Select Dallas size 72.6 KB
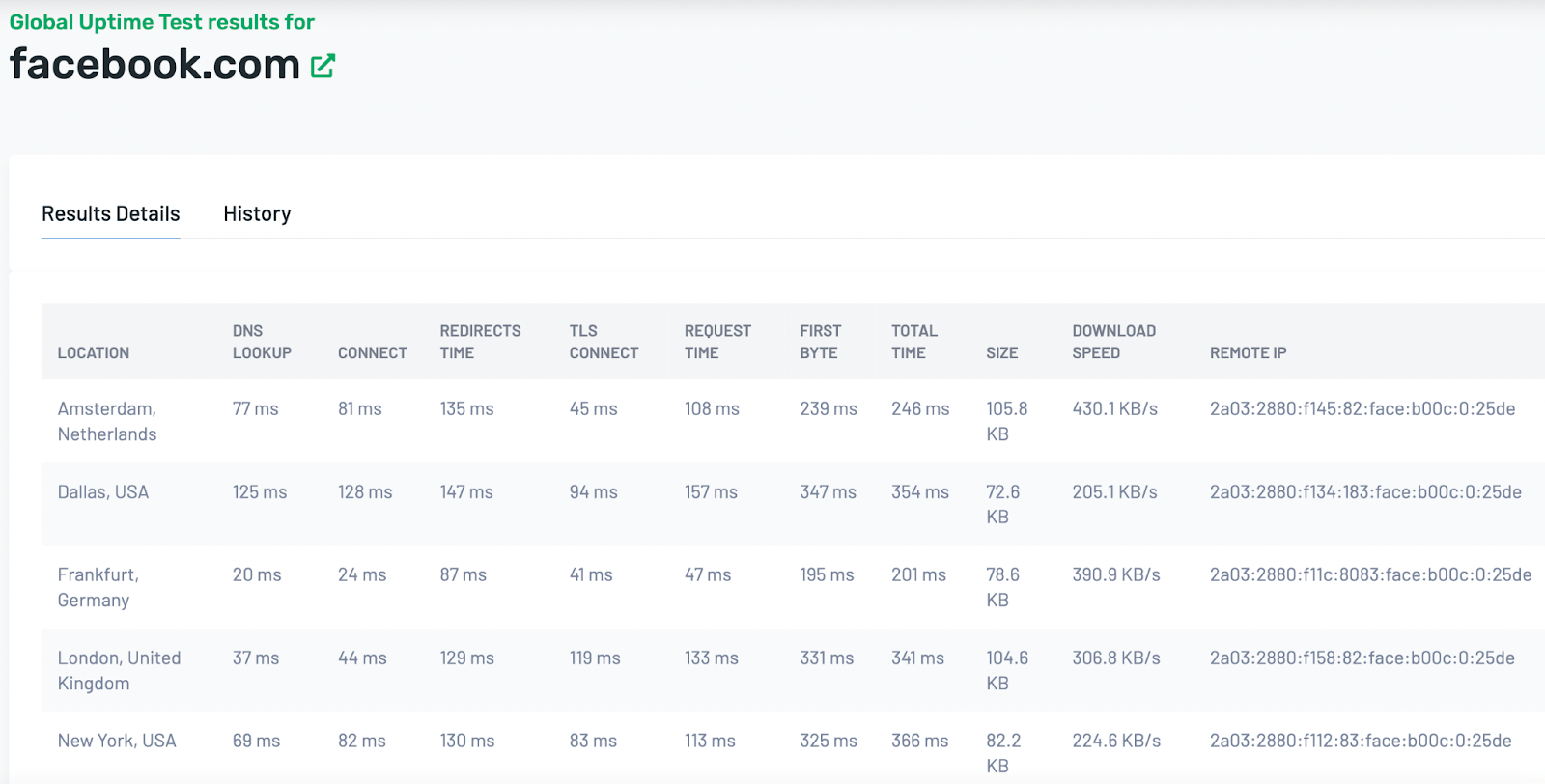Image resolution: width=1545 pixels, height=784 pixels. click(x=1003, y=505)
